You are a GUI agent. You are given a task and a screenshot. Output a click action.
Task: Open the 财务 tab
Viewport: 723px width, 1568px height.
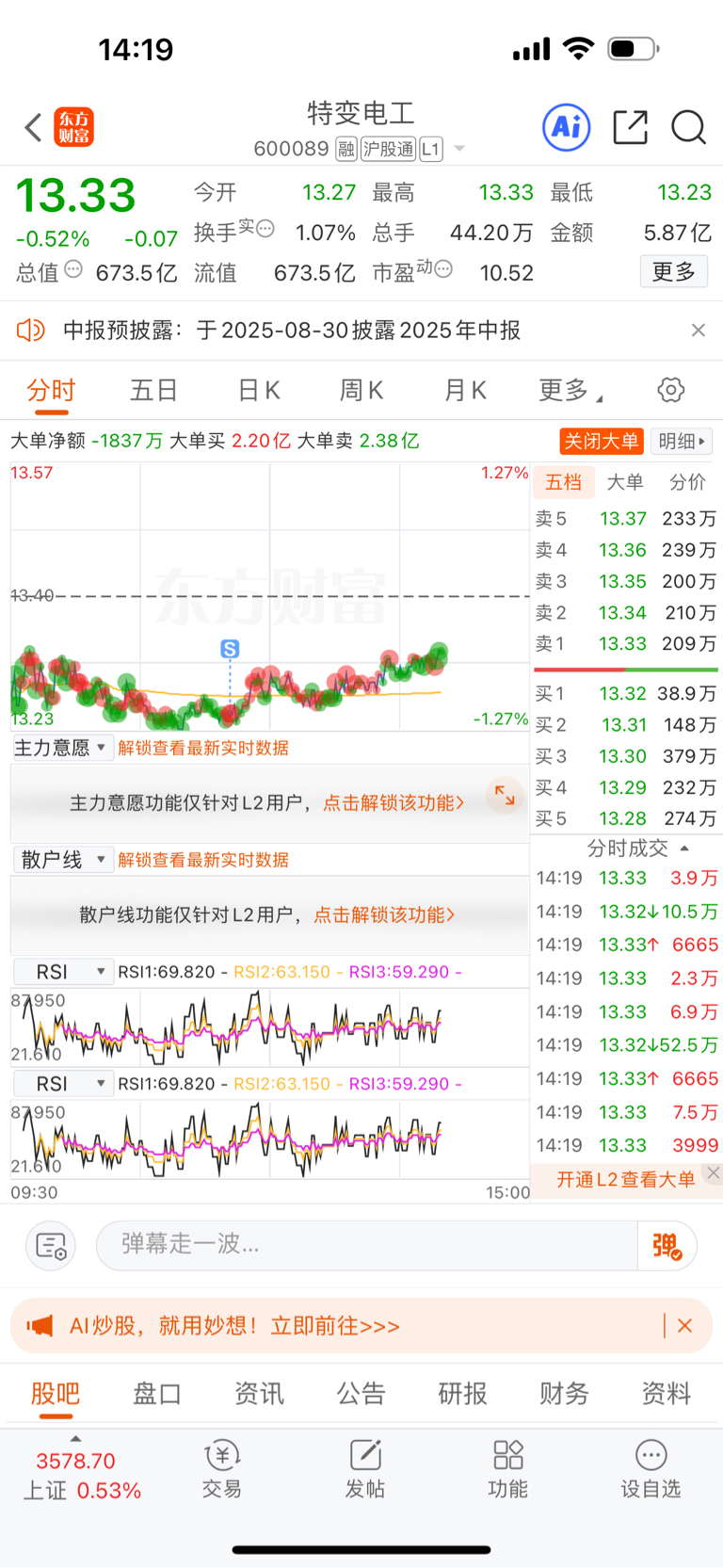click(565, 1394)
